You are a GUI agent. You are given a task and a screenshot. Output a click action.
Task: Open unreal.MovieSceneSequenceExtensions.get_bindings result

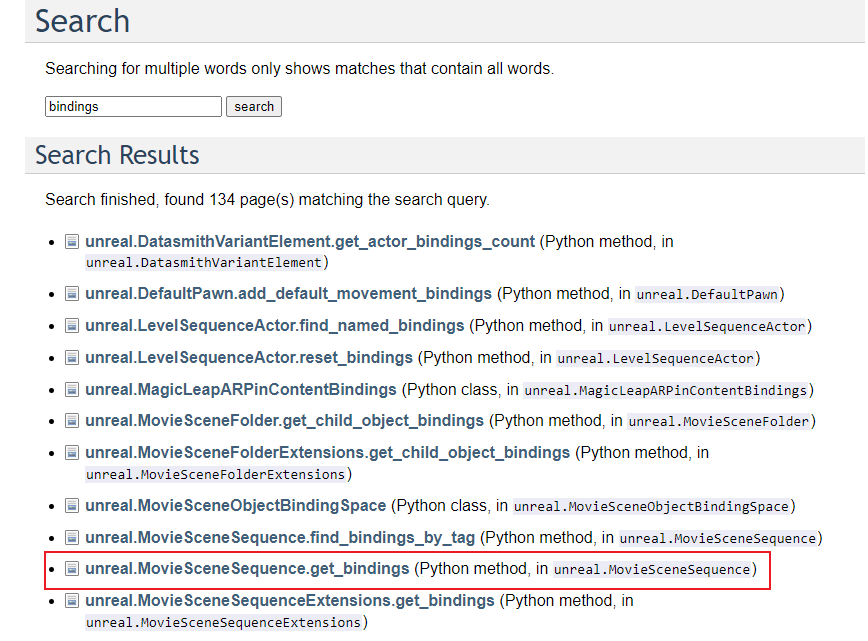tap(289, 601)
